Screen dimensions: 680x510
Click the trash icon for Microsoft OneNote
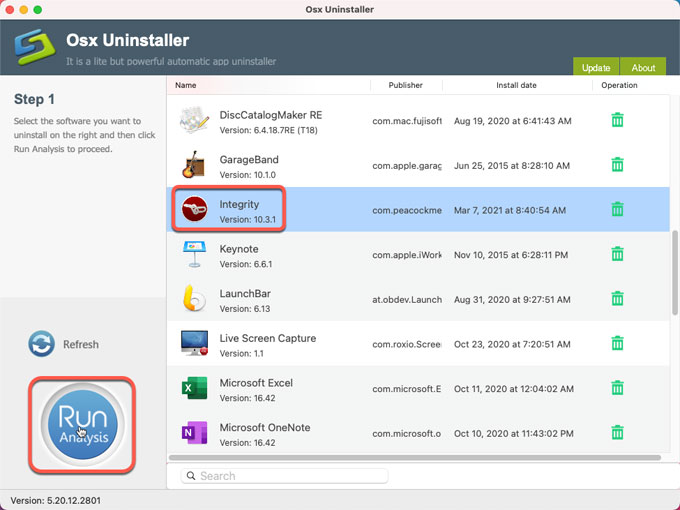pyautogui.click(x=617, y=433)
